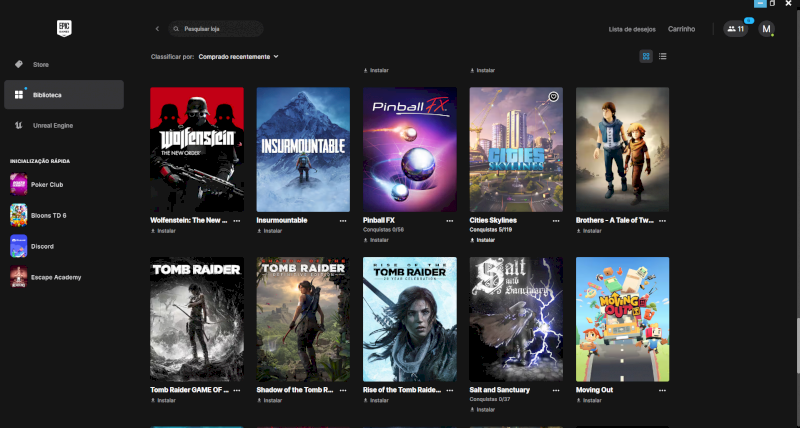800x428 pixels.
Task: Open the three-dot menu for Moving Out
Action: [663, 389]
